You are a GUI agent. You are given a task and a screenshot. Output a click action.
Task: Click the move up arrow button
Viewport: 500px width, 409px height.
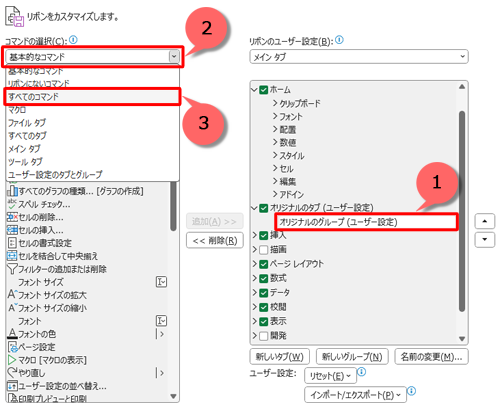coord(485,221)
